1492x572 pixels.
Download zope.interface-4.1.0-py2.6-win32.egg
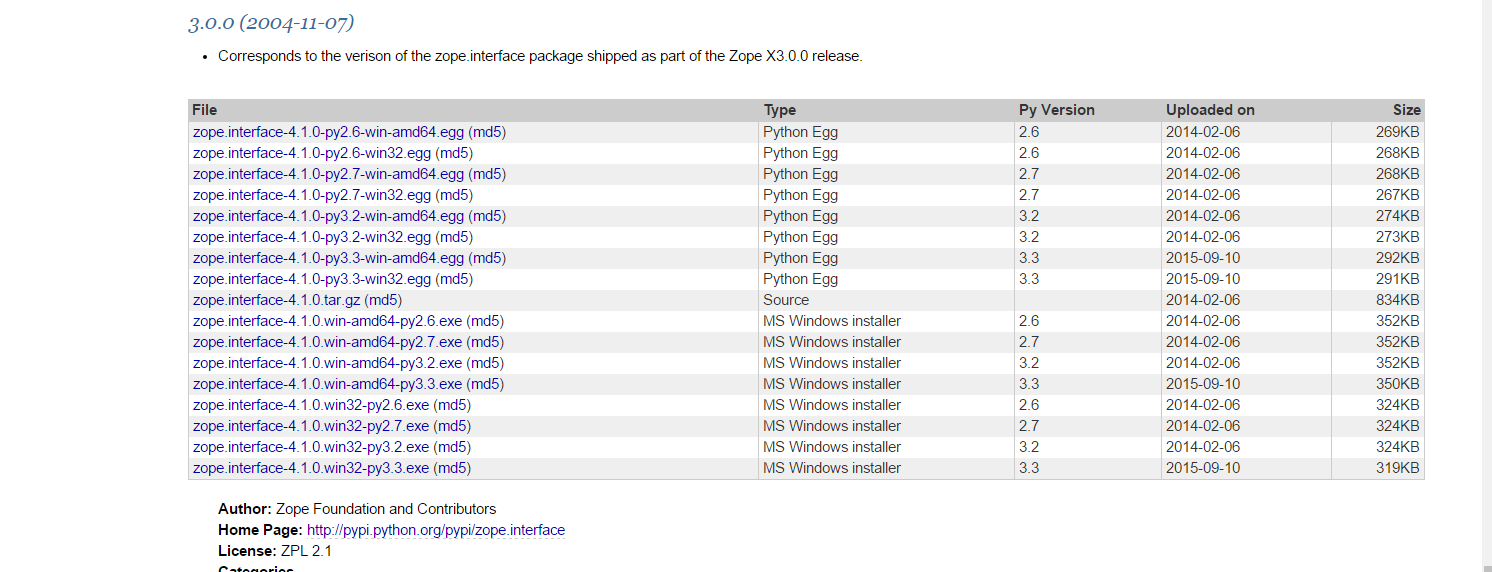tap(312, 153)
